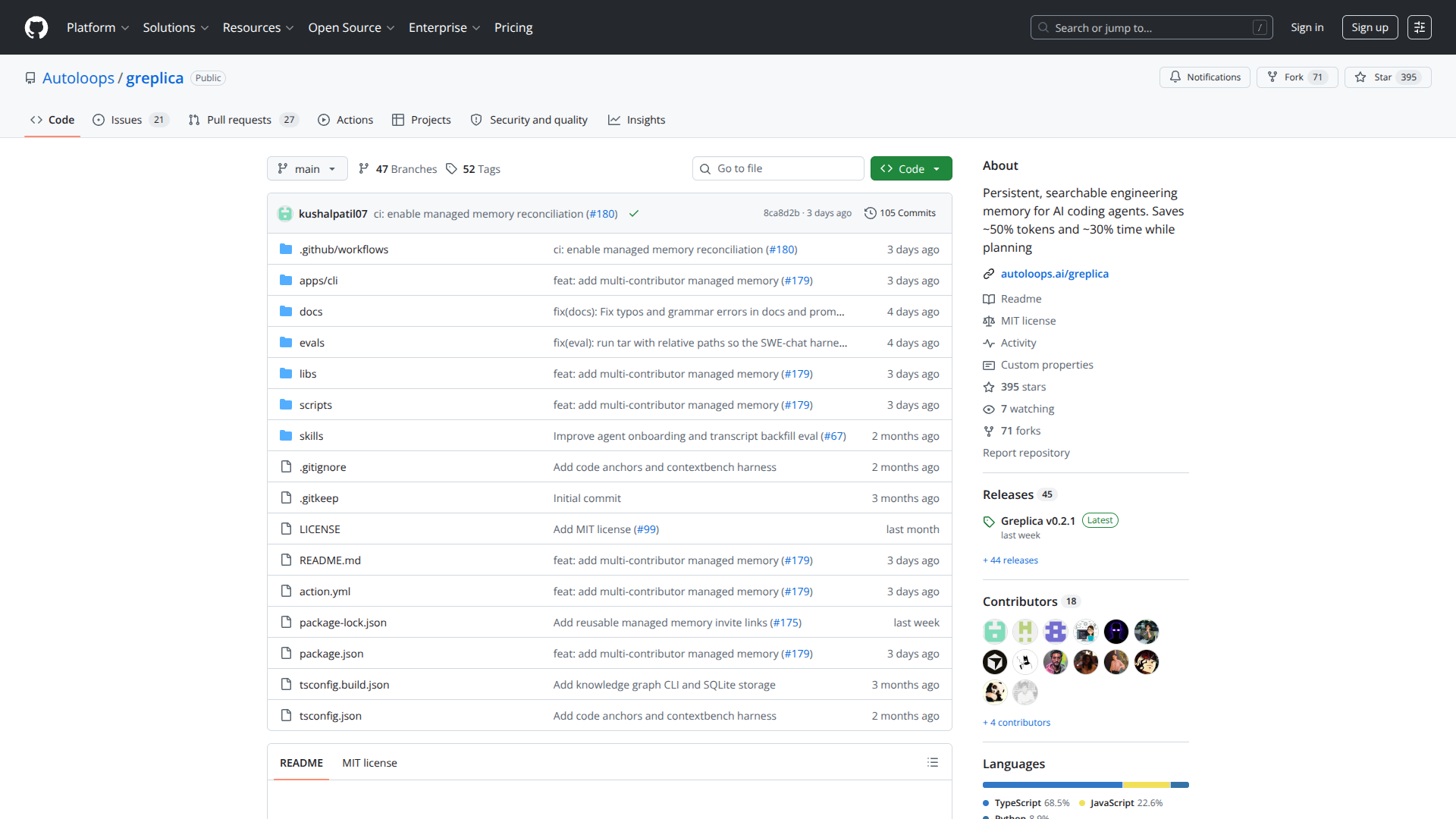The width and height of the screenshot is (1456, 819).
Task: Switch to the Issues tab
Action: (130, 120)
